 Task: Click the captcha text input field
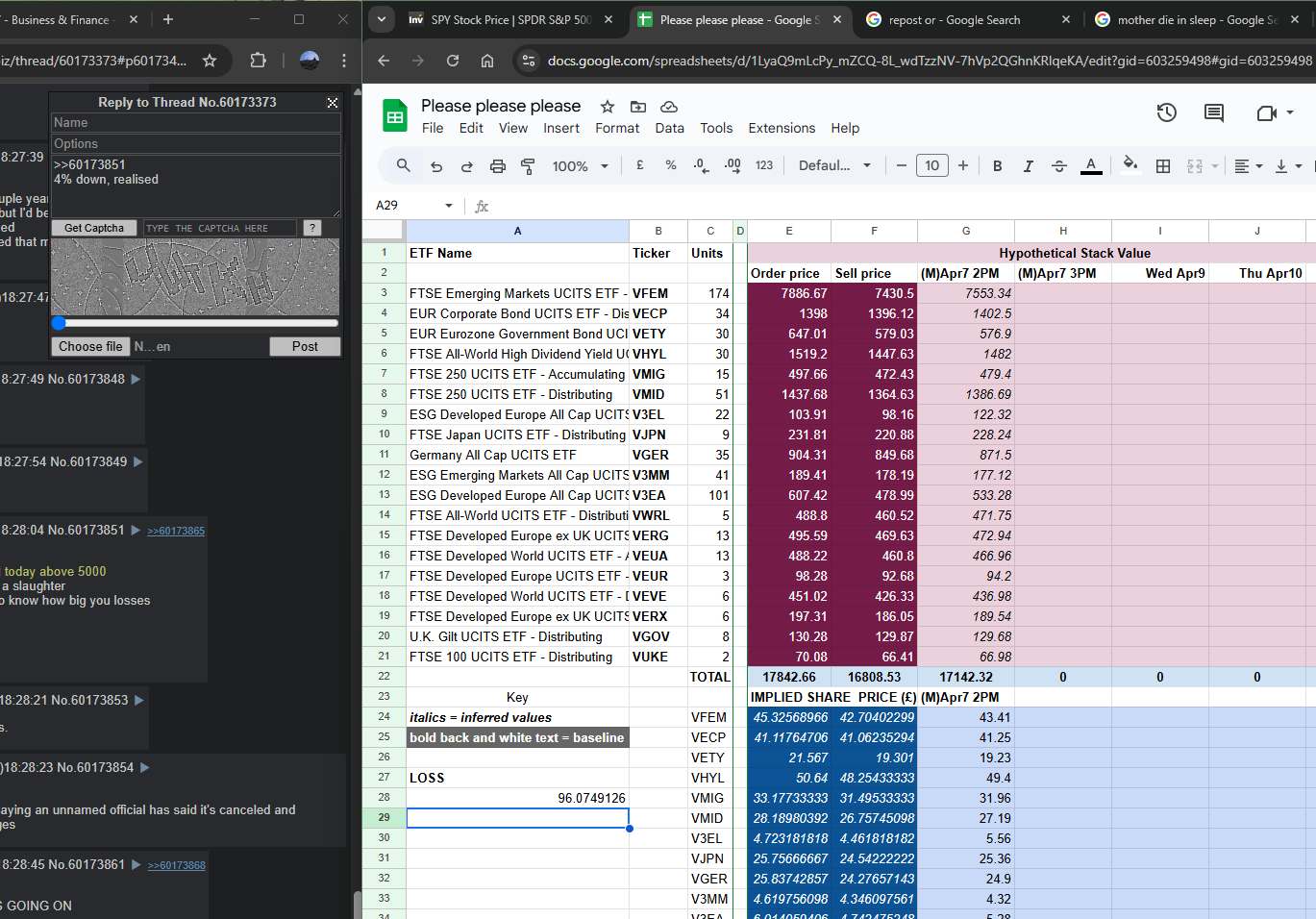click(x=220, y=228)
